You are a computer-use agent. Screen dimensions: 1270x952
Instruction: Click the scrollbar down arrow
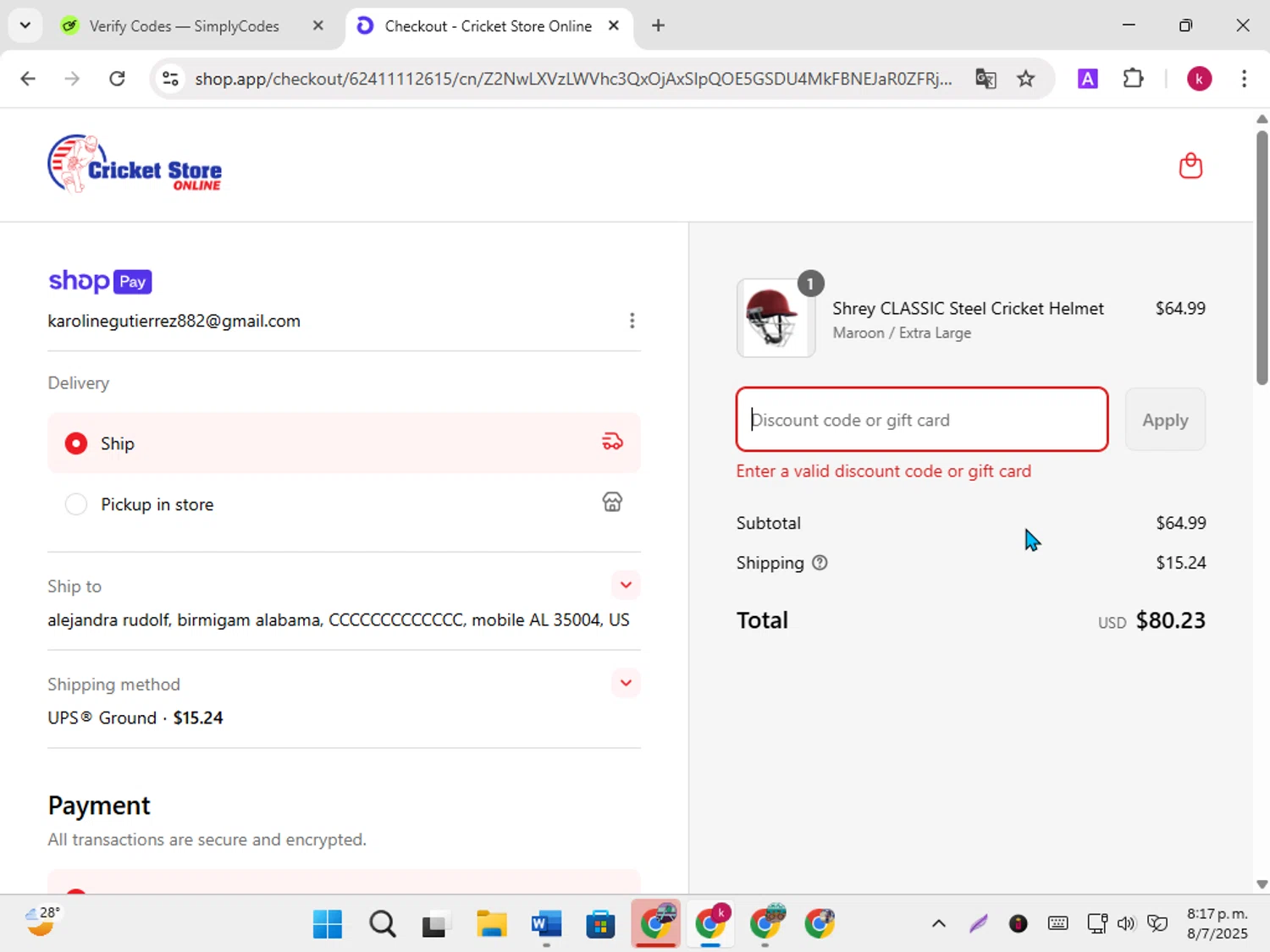1262,884
